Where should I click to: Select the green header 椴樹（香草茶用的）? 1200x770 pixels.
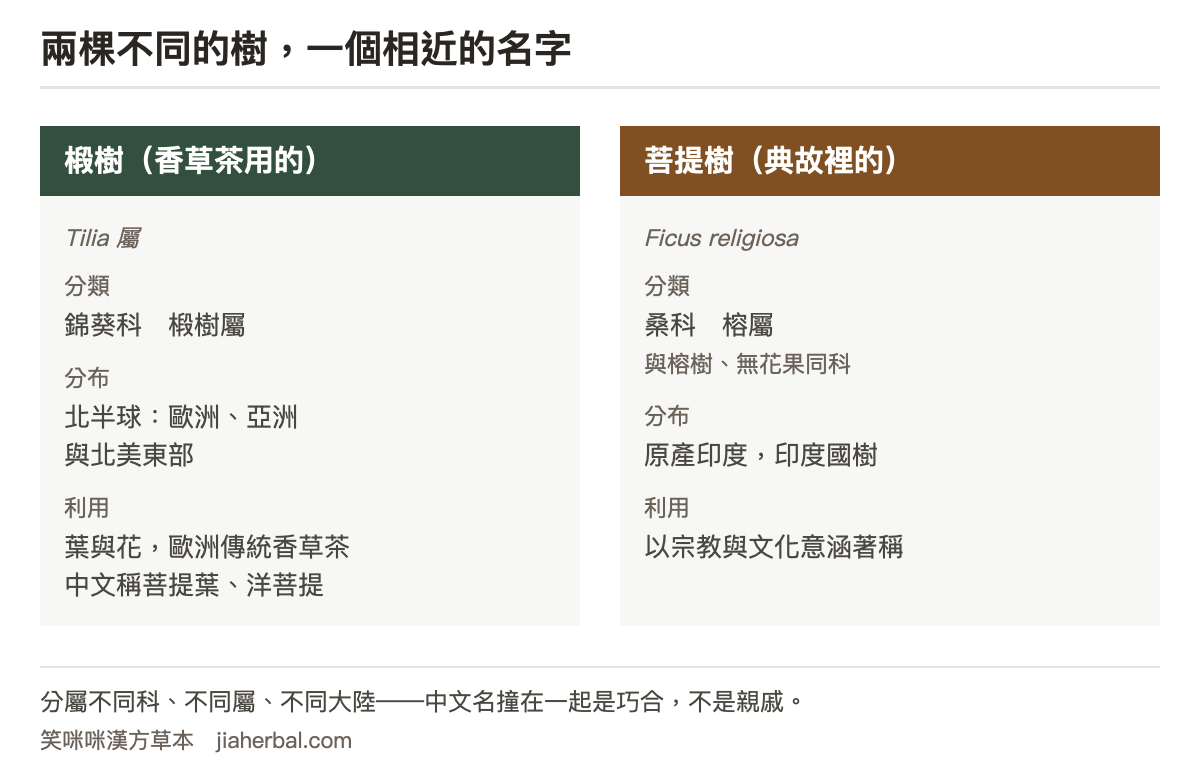coord(310,161)
